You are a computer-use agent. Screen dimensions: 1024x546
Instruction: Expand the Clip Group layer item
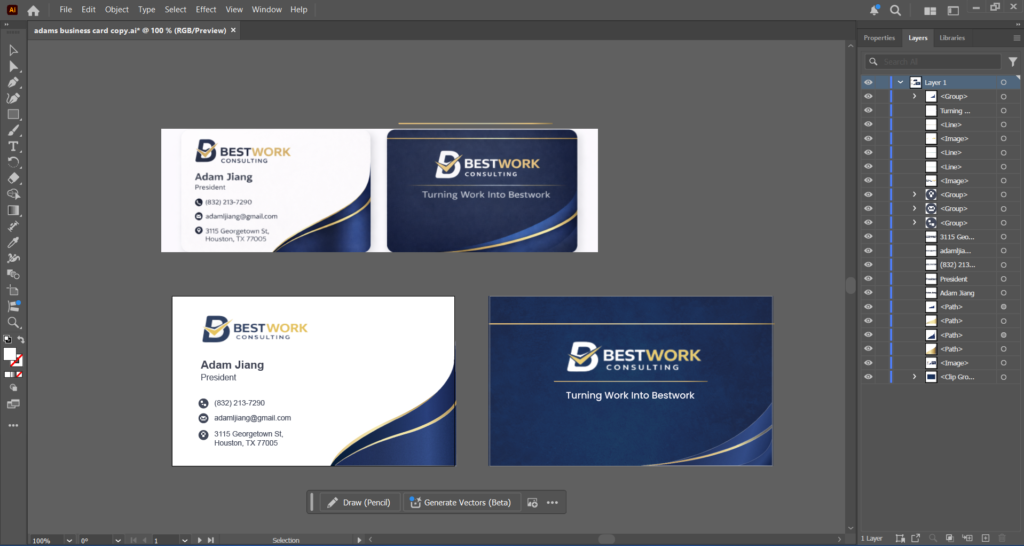pos(914,377)
